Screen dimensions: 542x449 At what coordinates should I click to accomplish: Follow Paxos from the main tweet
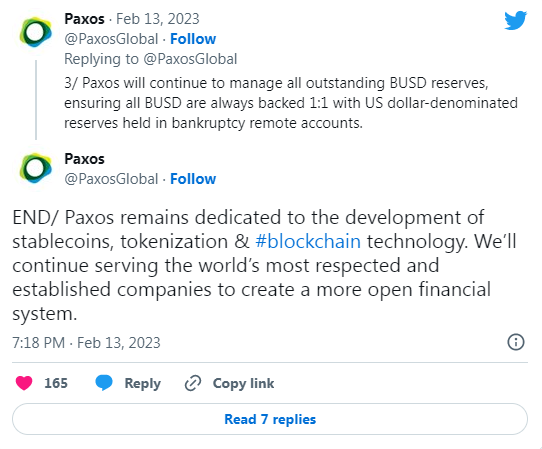point(193,179)
